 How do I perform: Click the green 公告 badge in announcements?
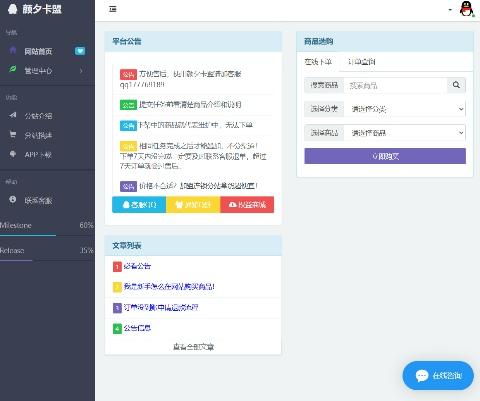click(128, 105)
